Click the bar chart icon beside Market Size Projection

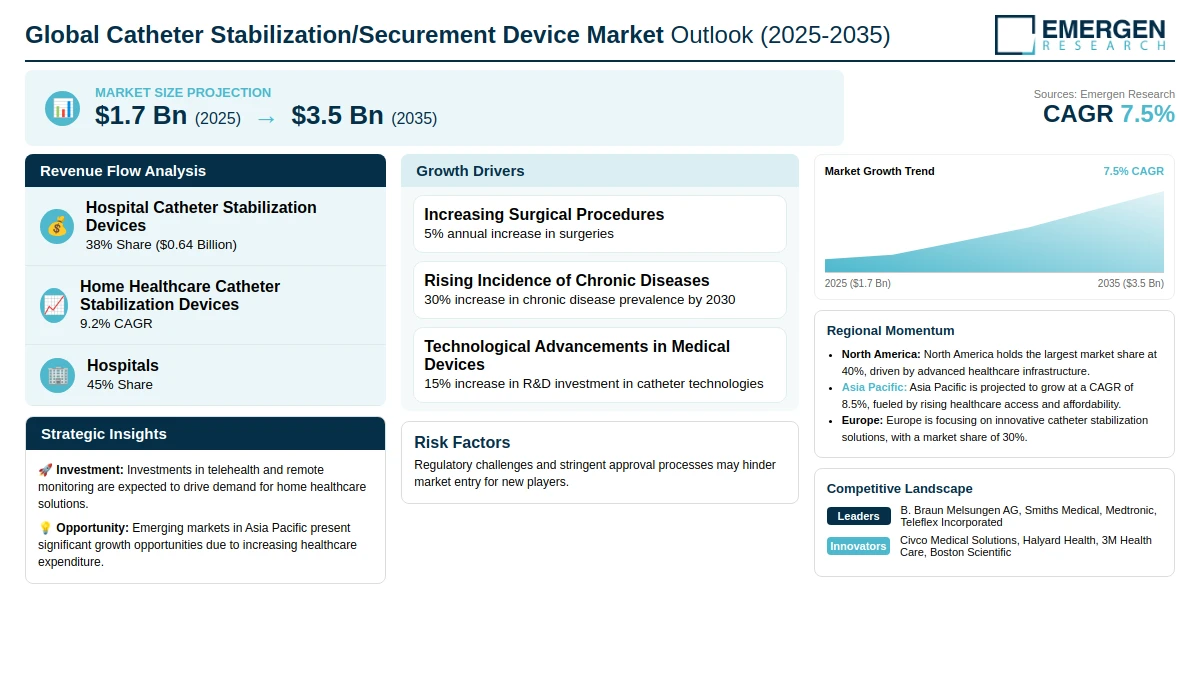[x=62, y=108]
